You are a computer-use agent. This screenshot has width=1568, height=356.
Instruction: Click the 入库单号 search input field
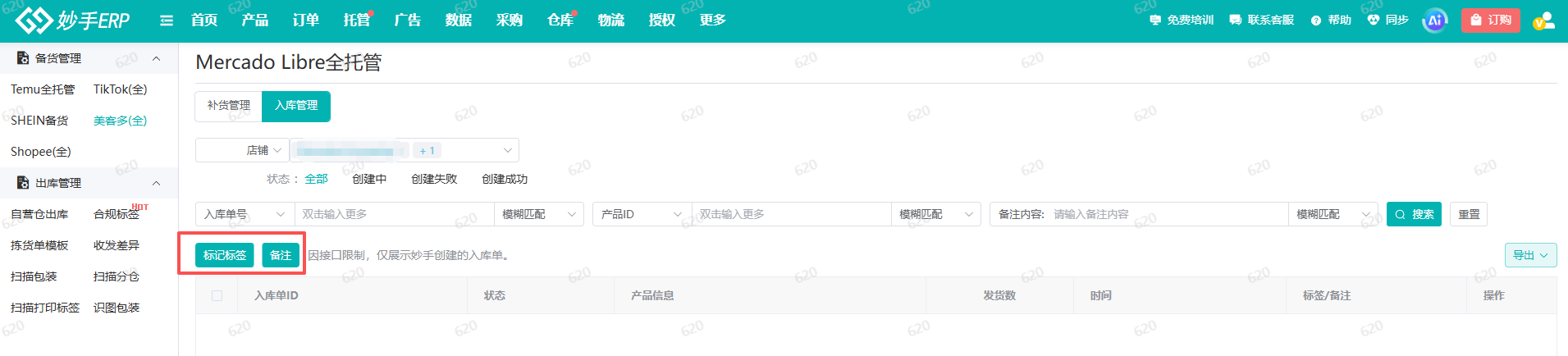394,214
